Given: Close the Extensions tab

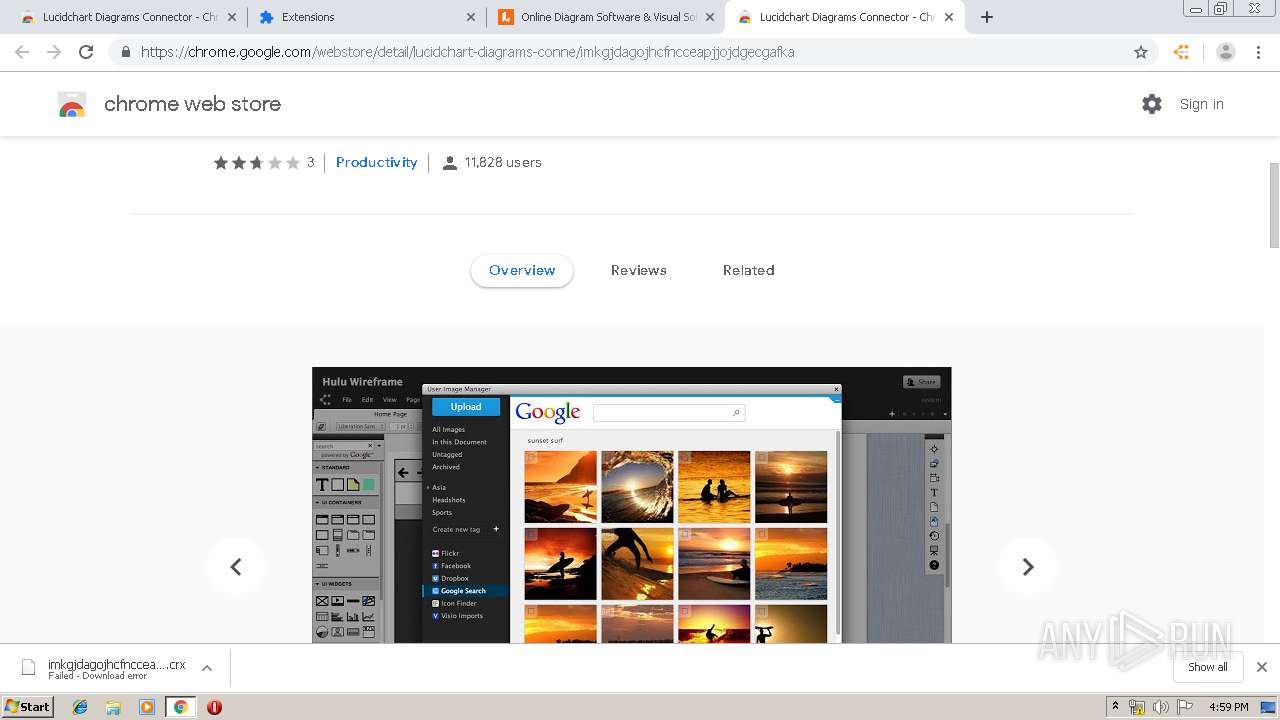Looking at the screenshot, I should pos(471,17).
